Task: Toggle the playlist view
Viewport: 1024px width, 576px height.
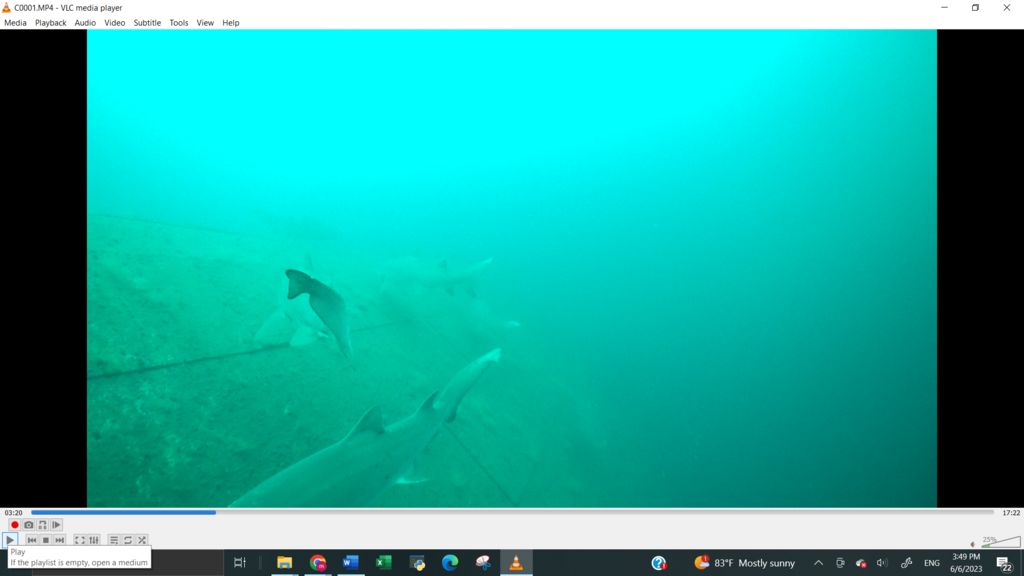Action: (114, 540)
